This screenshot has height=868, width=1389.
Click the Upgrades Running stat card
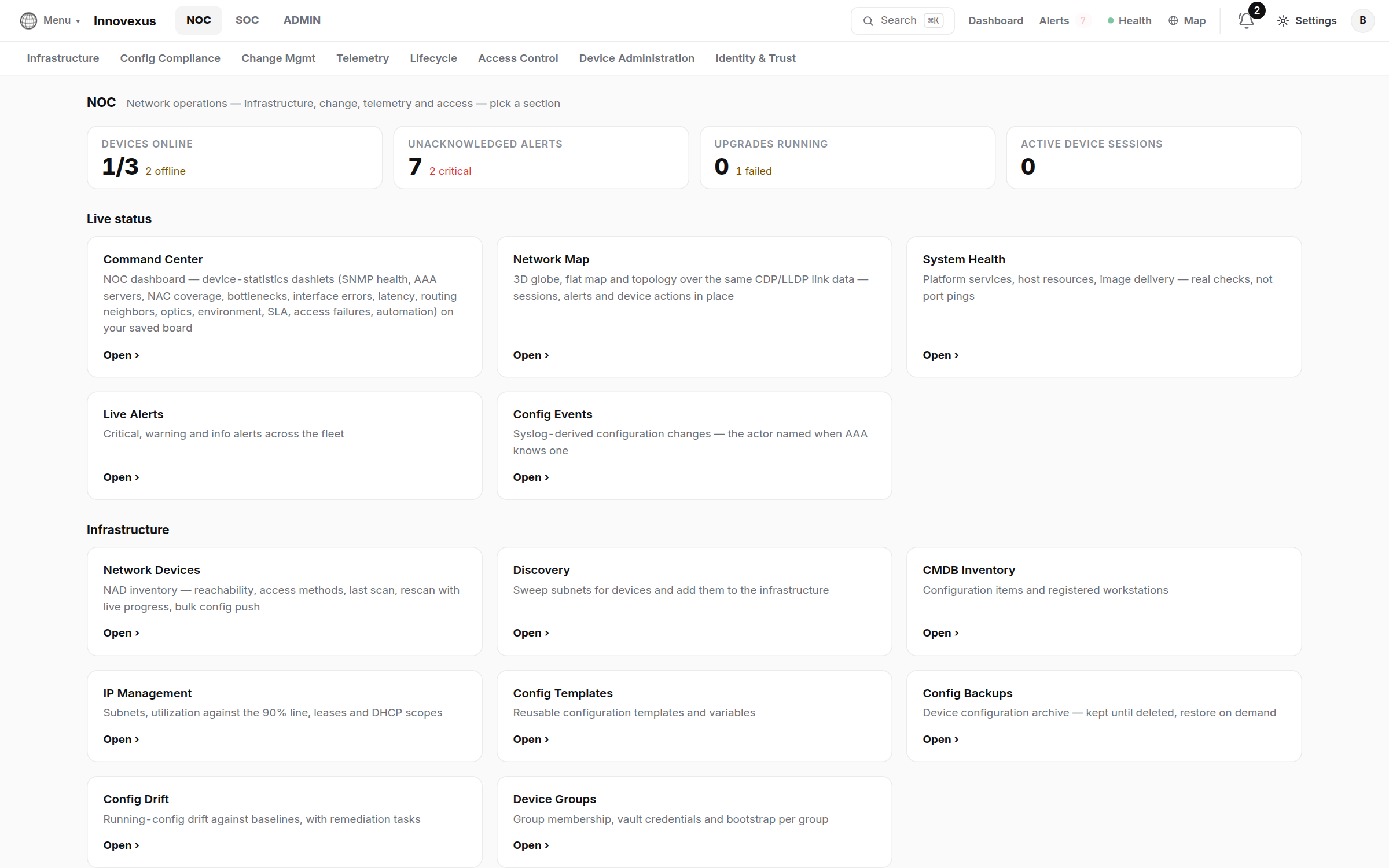847,157
